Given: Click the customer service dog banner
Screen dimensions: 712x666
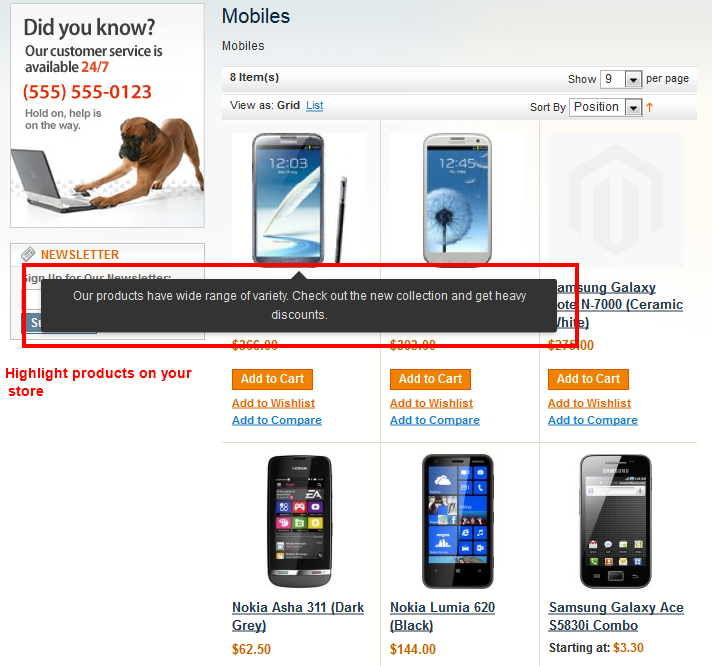Looking at the screenshot, I should click(x=108, y=115).
